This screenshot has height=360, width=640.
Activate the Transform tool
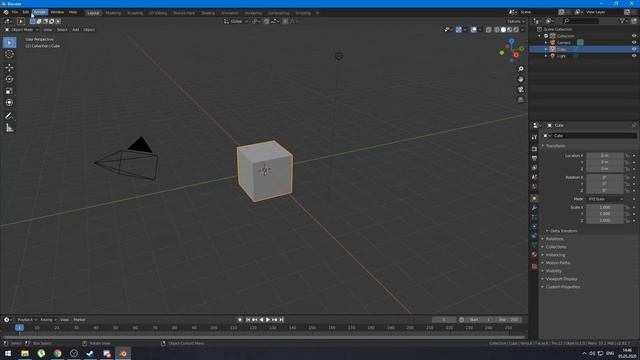pos(9,102)
